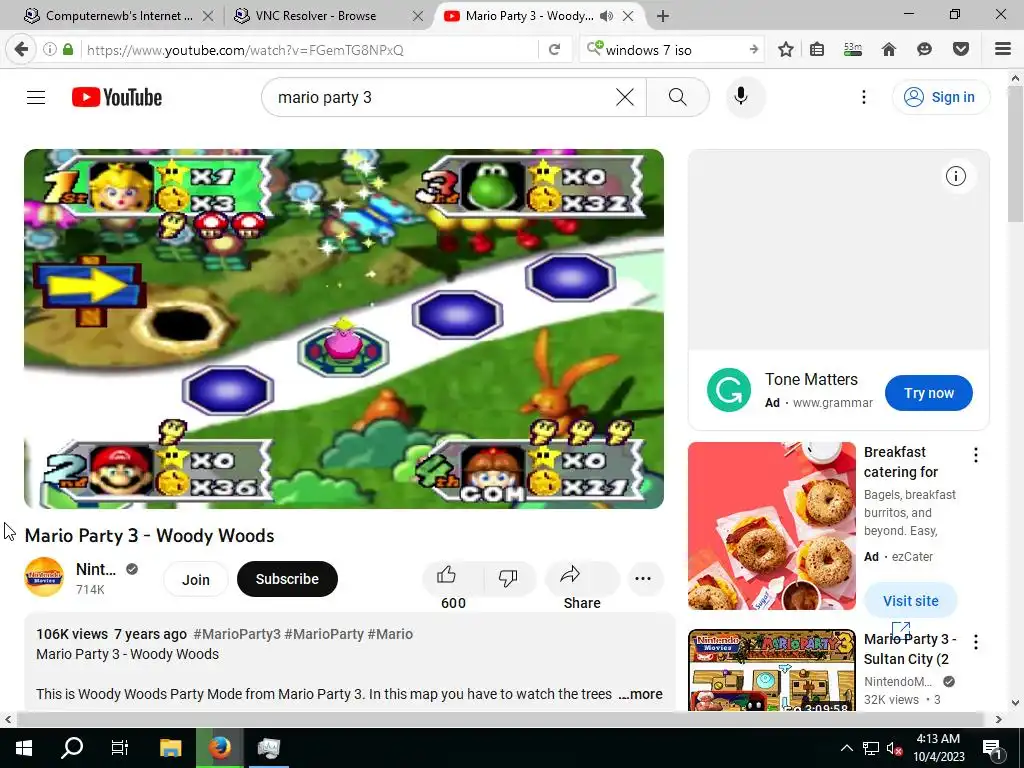
Task: Submit YouTube search with magnifier button
Action: click(x=677, y=97)
